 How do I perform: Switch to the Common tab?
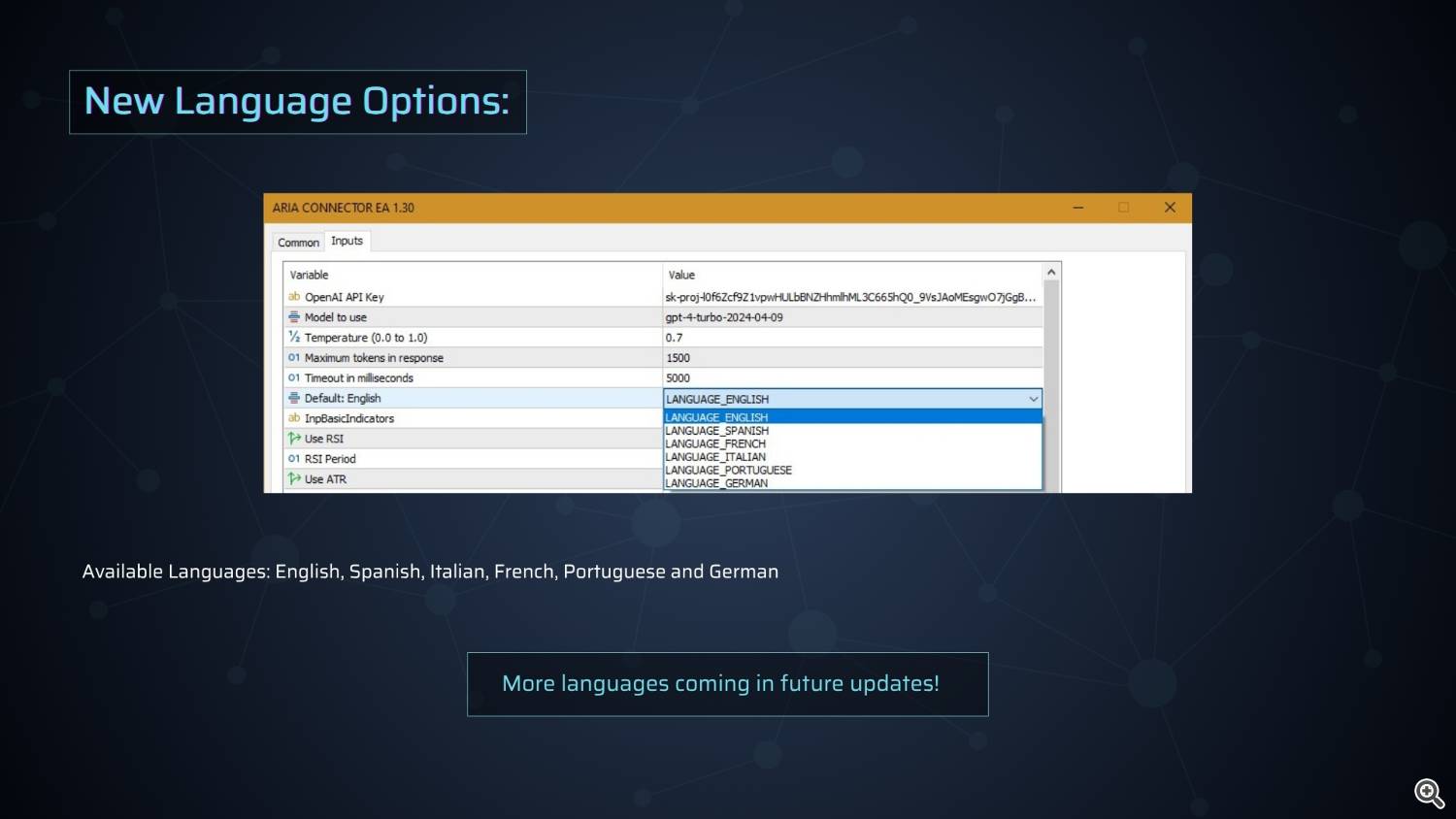pos(298,243)
